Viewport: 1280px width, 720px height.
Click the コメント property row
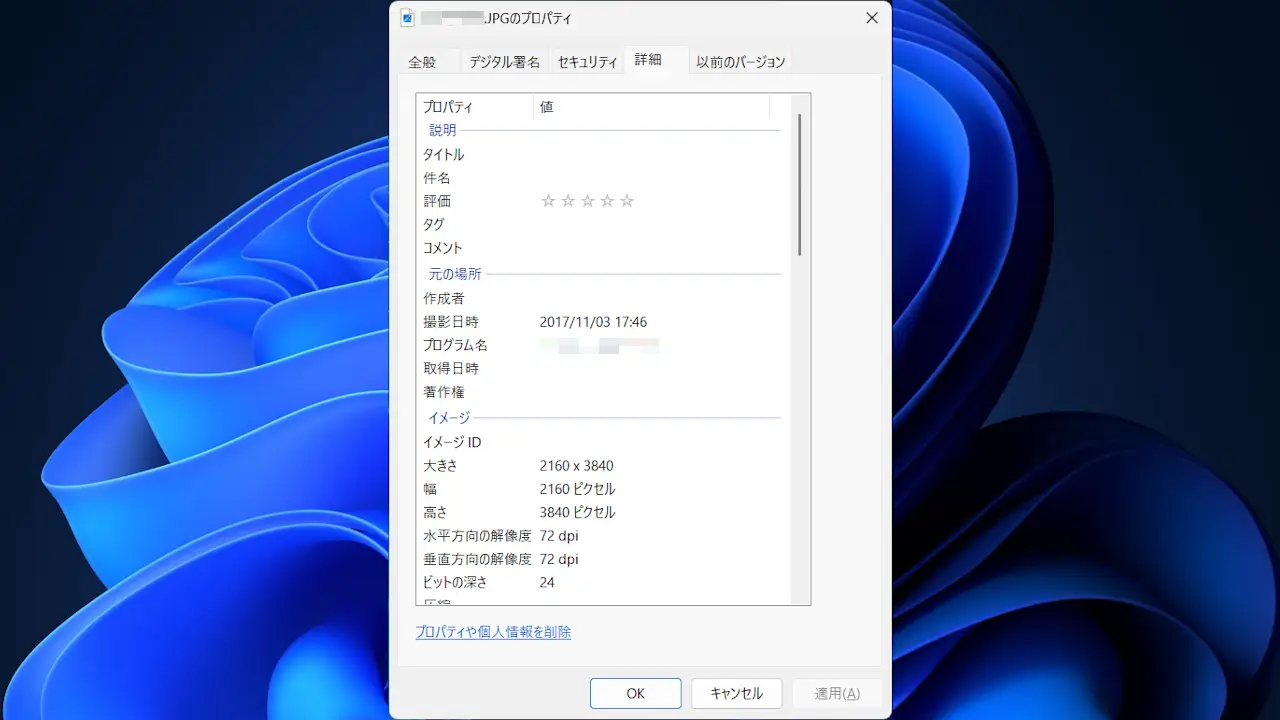(x=443, y=248)
